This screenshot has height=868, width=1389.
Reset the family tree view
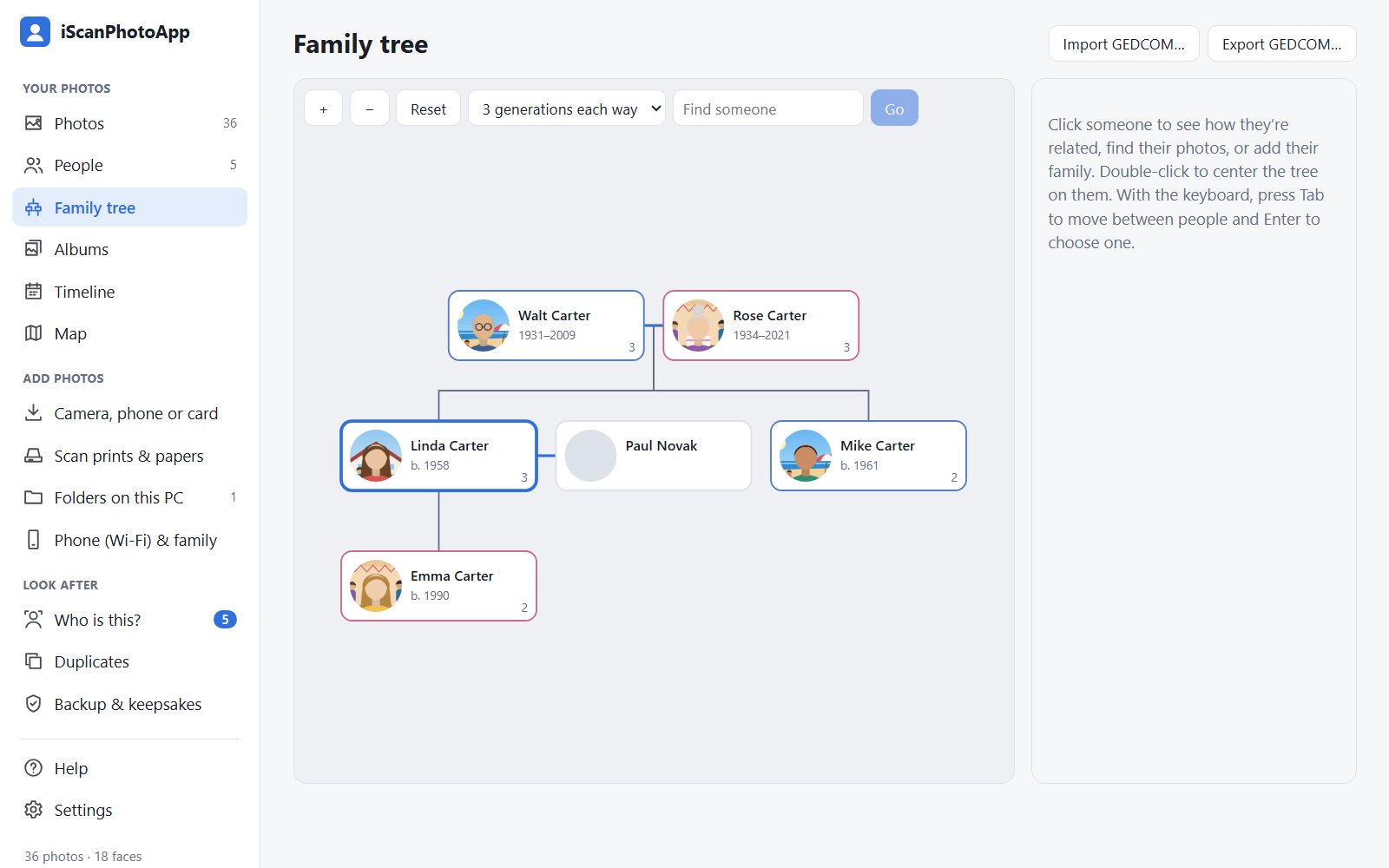(429, 108)
